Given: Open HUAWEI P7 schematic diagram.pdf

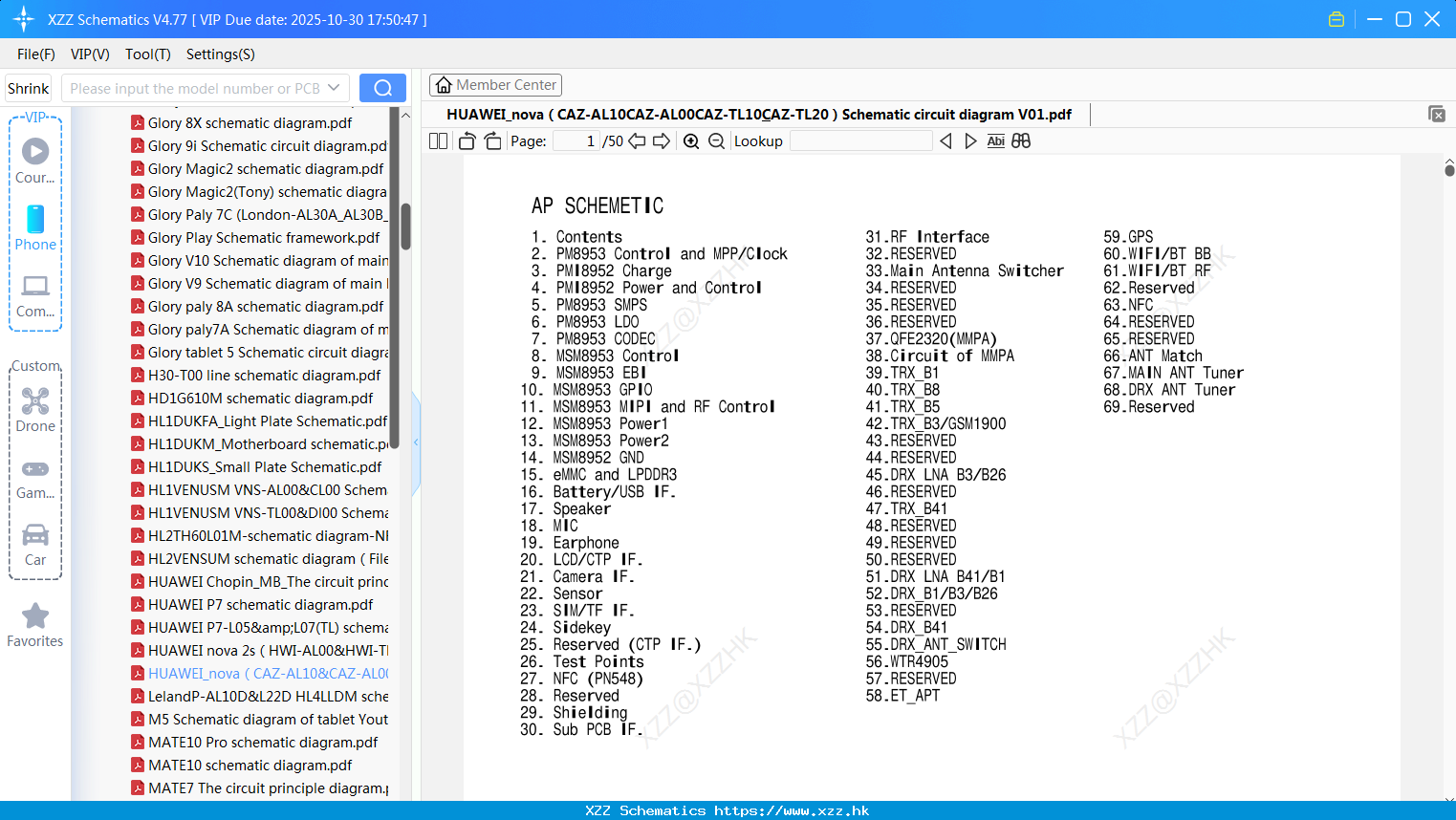Looking at the screenshot, I should (251, 604).
